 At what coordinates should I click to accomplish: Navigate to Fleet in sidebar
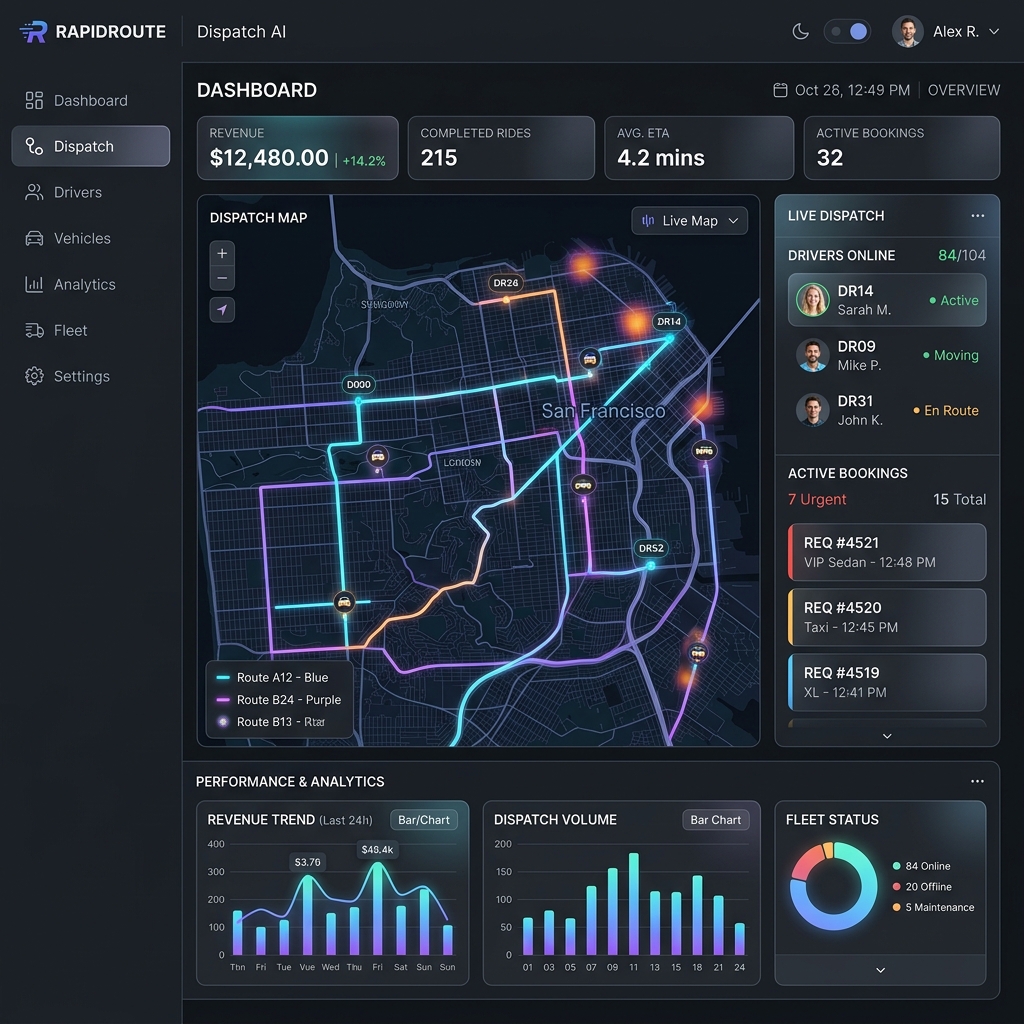pyautogui.click(x=90, y=330)
